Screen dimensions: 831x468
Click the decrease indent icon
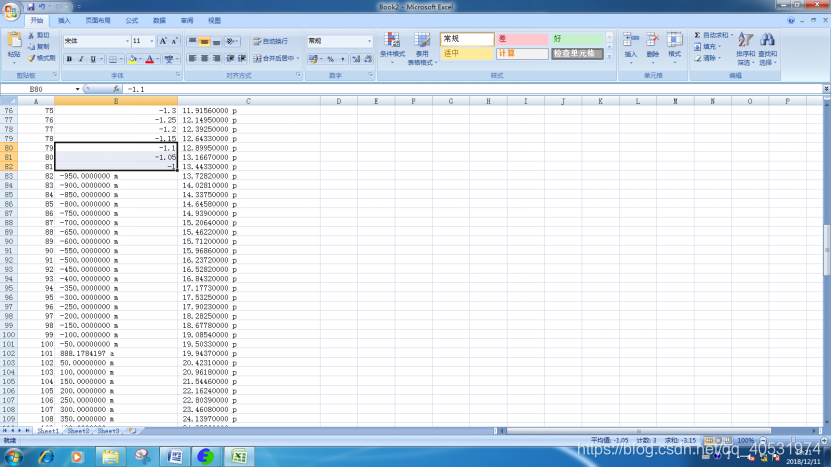click(x=230, y=58)
